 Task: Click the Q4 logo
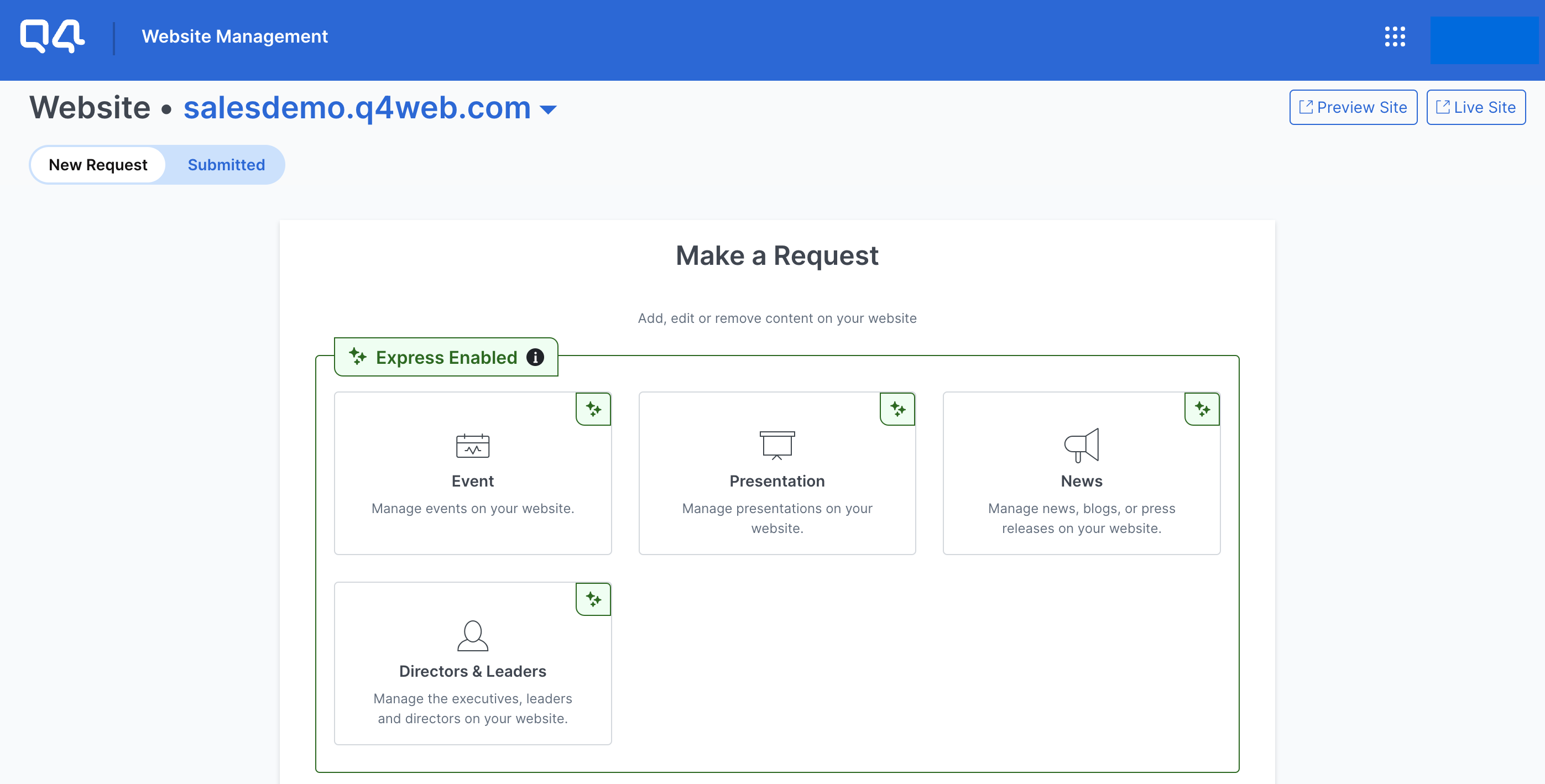pyautogui.click(x=52, y=36)
